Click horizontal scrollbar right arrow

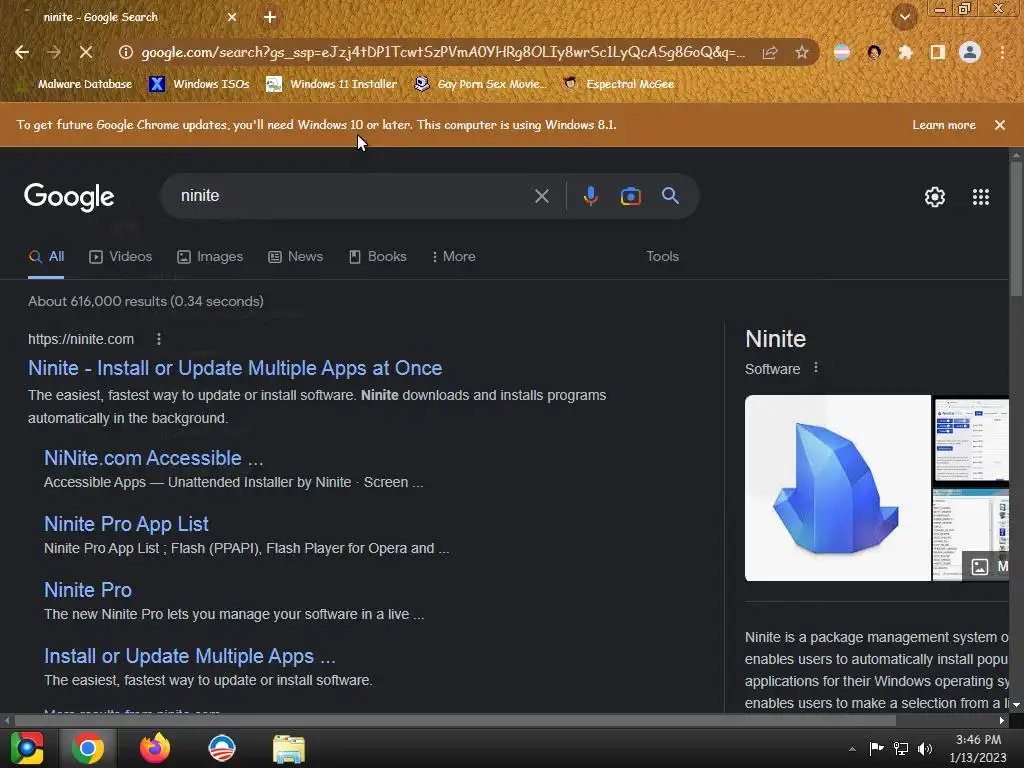(x=1002, y=720)
